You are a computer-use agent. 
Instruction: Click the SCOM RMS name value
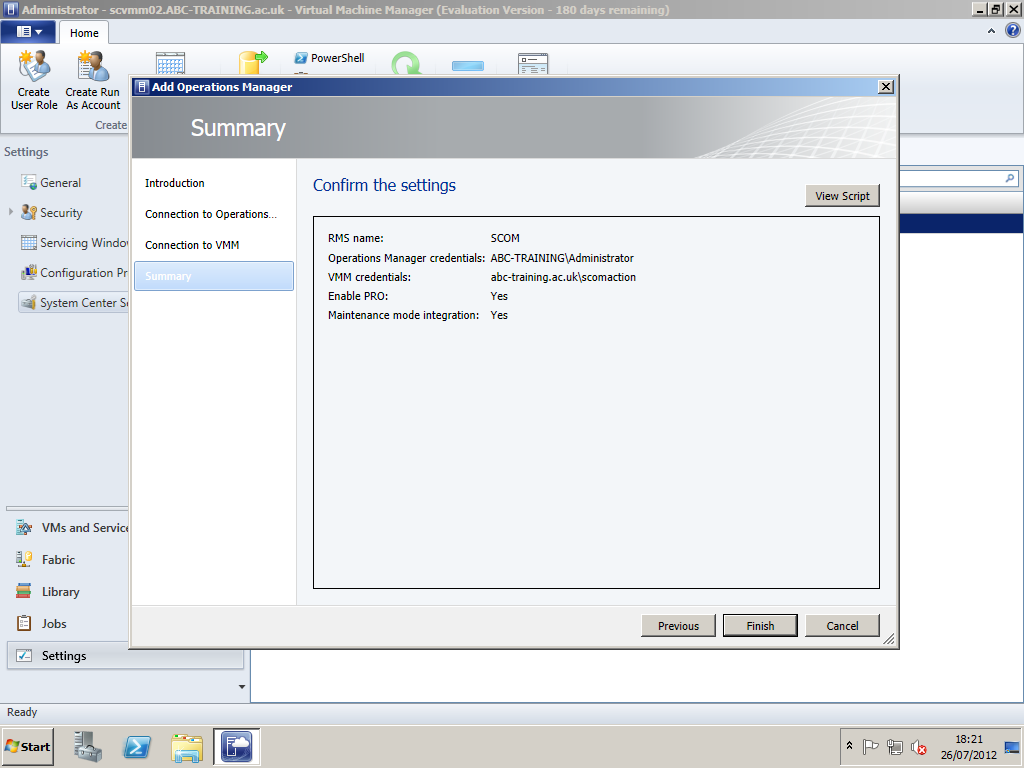click(x=505, y=238)
